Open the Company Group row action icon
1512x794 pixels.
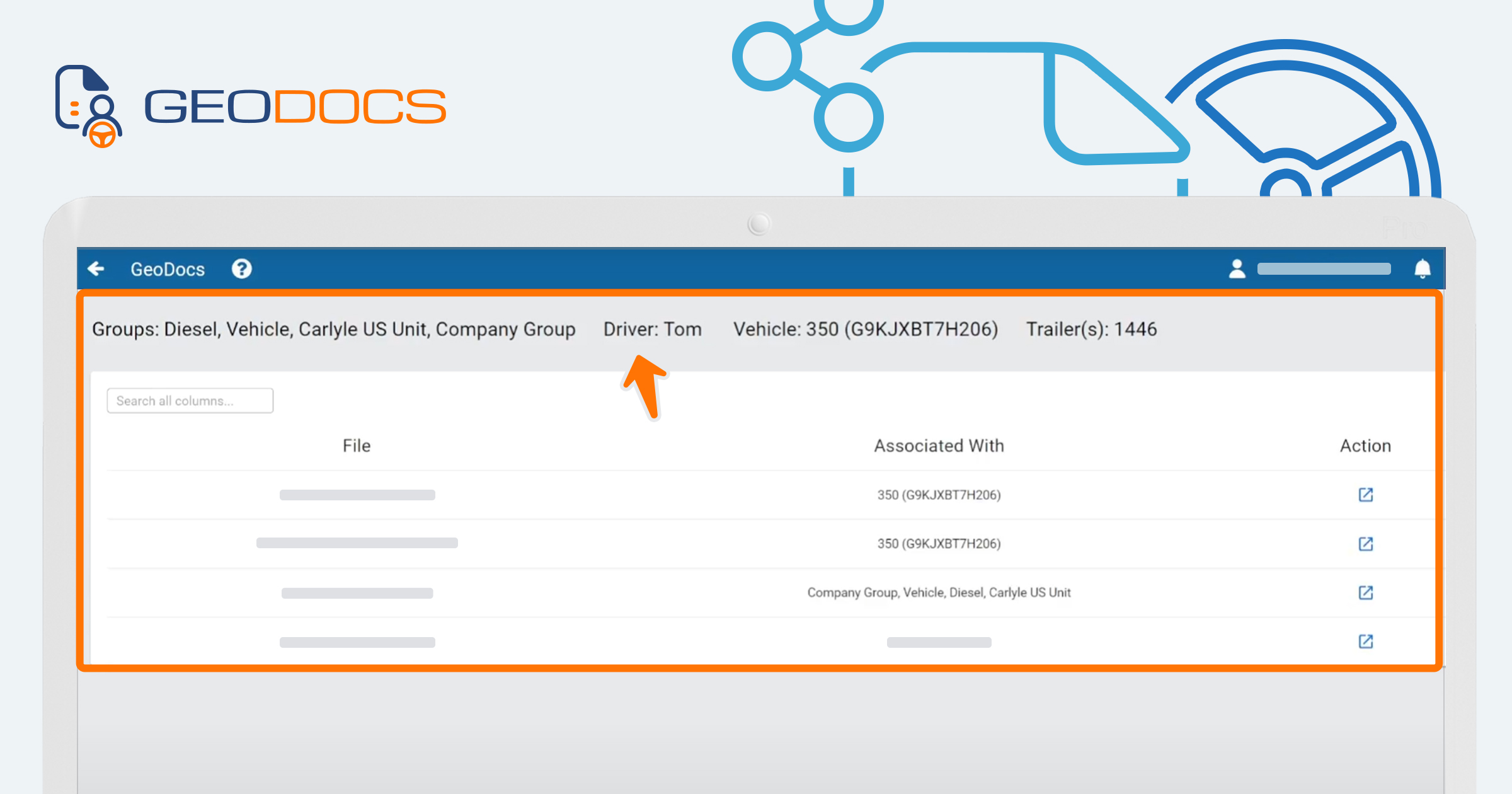[x=1366, y=592]
